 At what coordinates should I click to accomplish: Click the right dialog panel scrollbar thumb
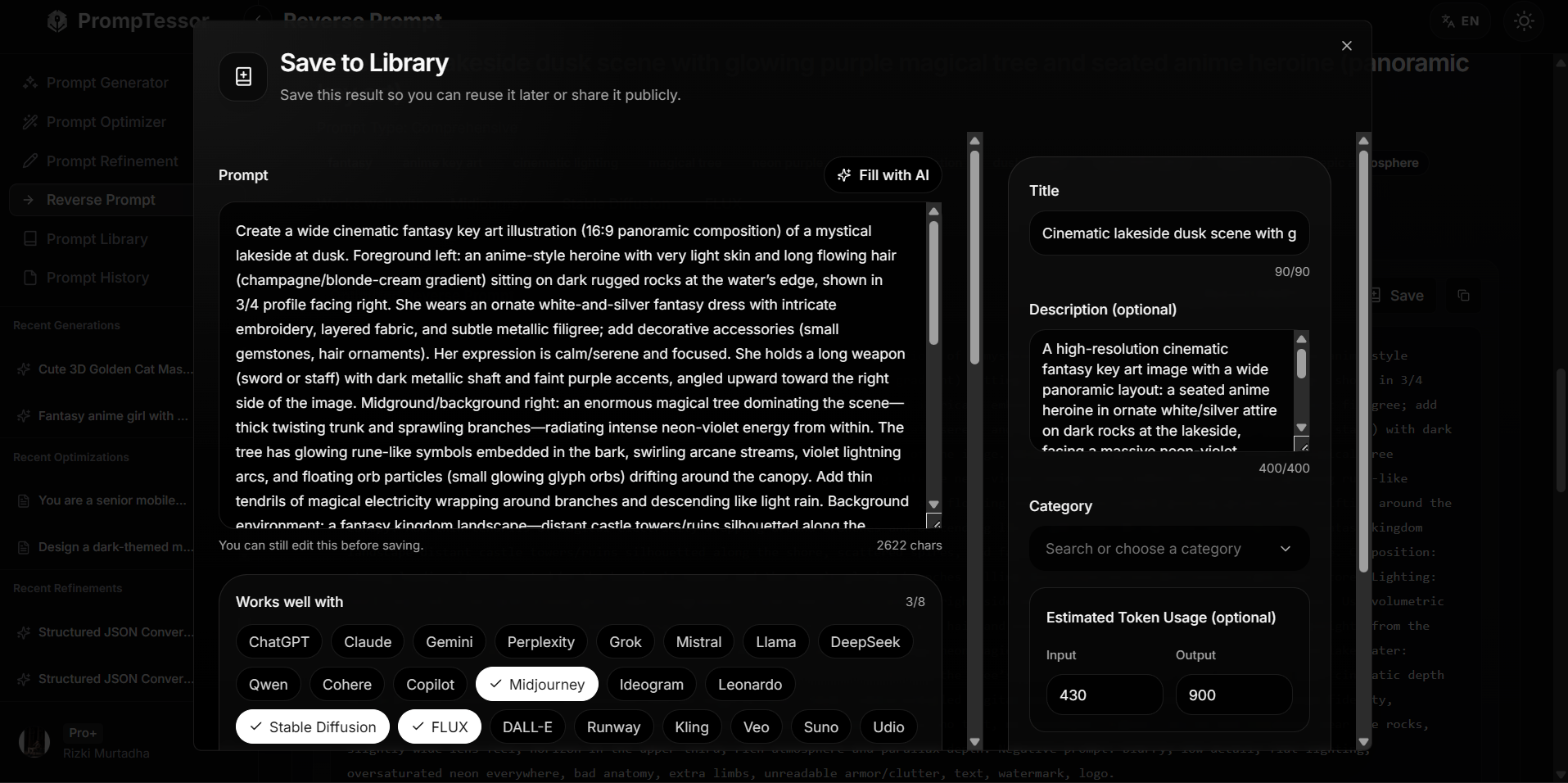[1363, 360]
